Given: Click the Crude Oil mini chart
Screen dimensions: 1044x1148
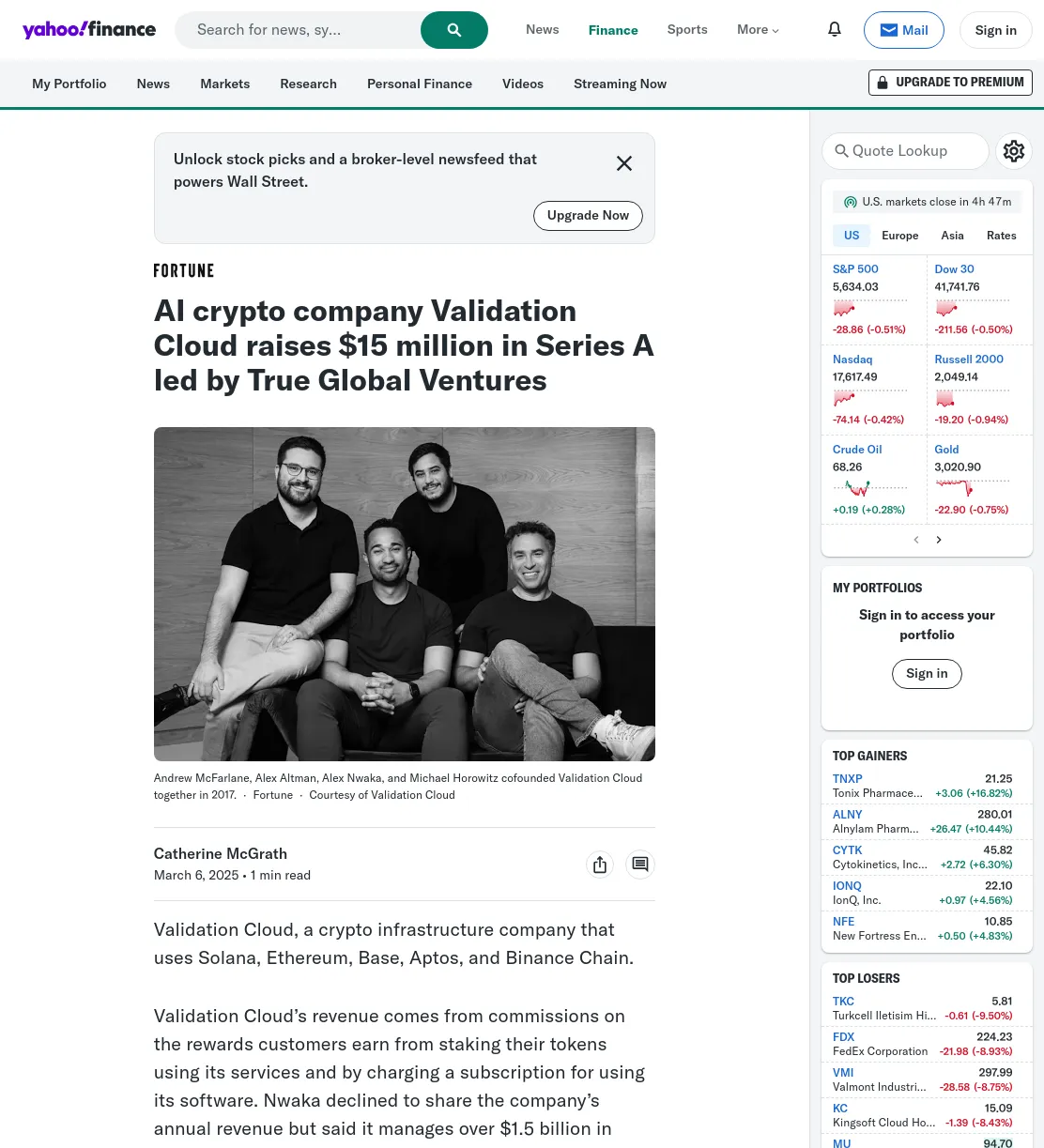Looking at the screenshot, I should [x=870, y=488].
